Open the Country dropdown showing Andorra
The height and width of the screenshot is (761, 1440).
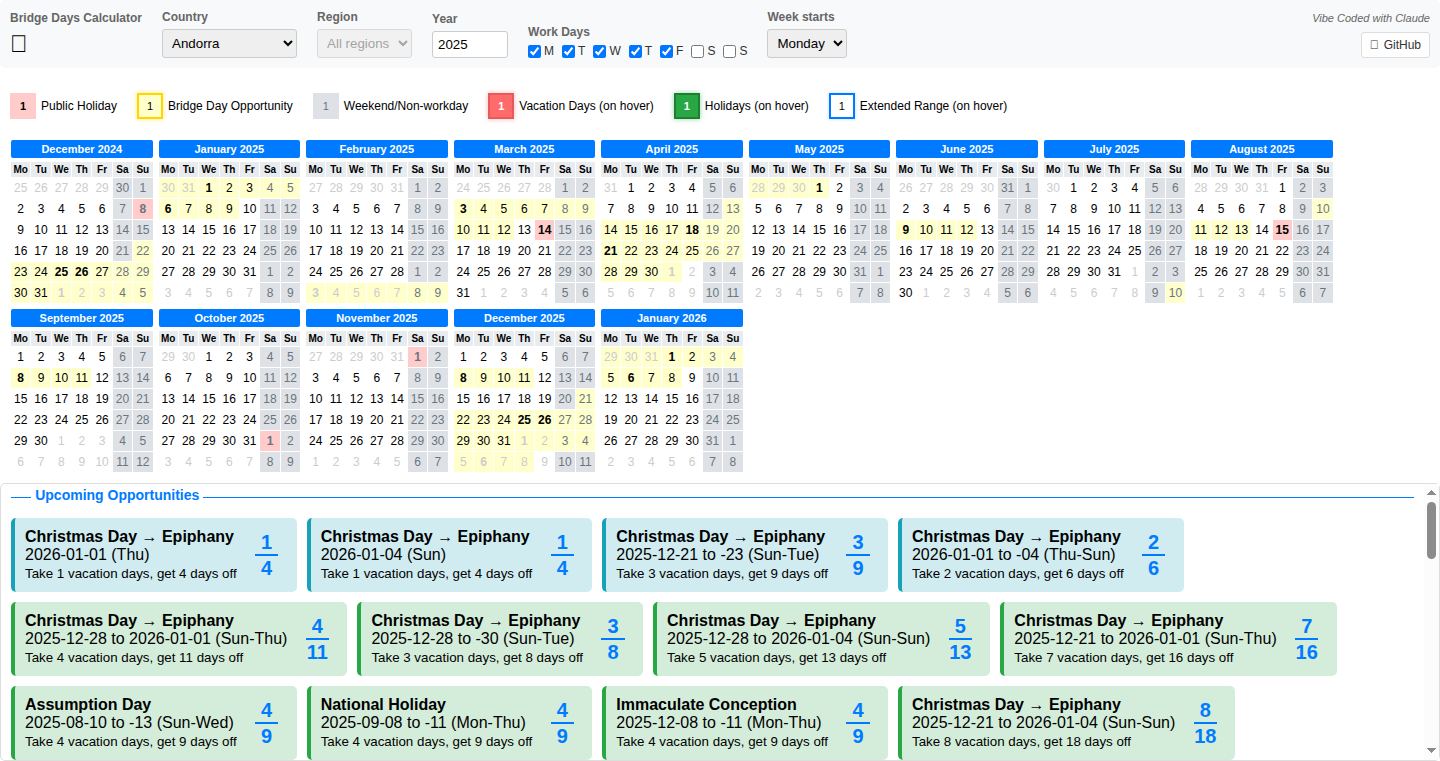click(229, 43)
